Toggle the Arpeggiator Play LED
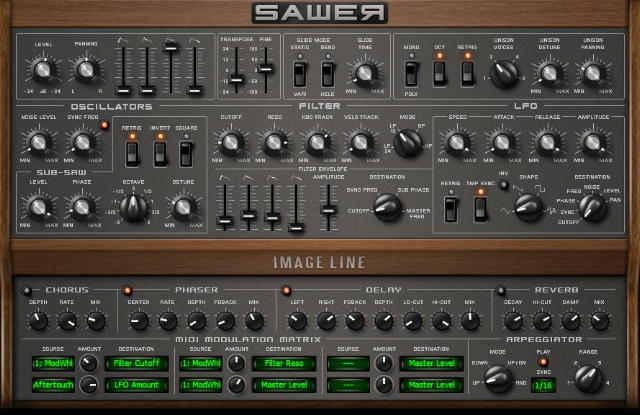 tap(543, 362)
